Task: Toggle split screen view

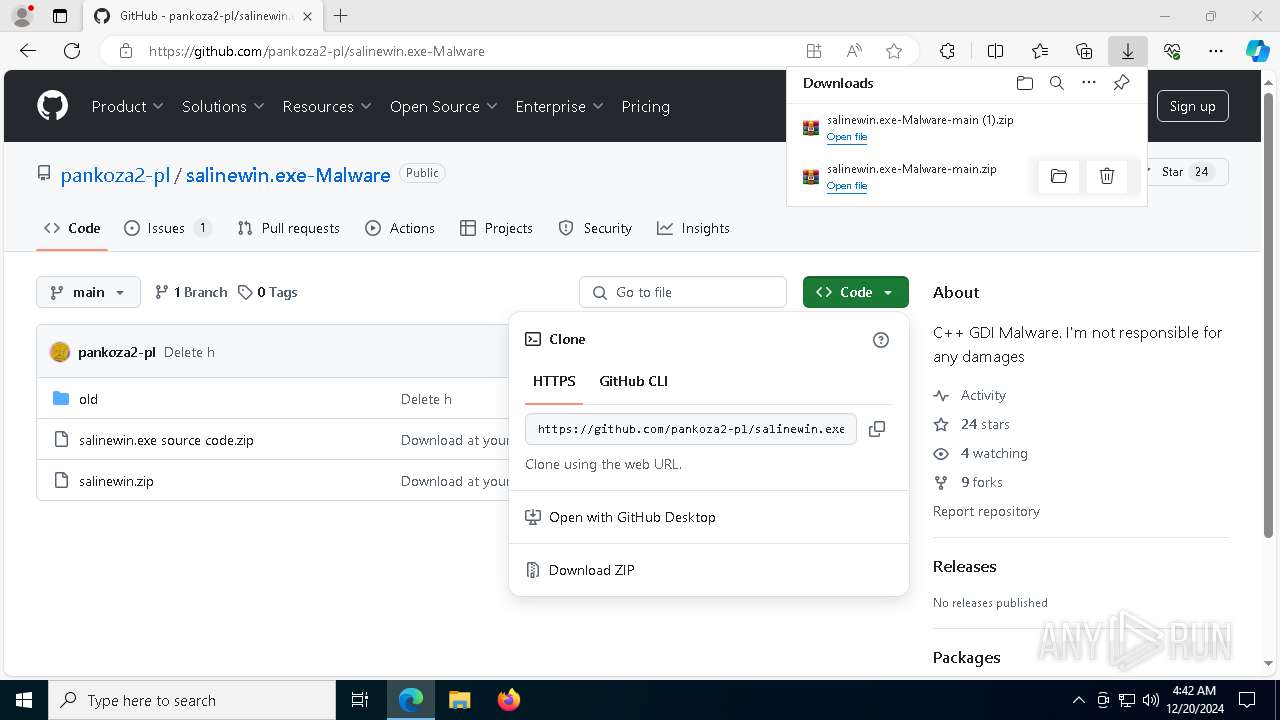Action: pyautogui.click(x=995, y=51)
